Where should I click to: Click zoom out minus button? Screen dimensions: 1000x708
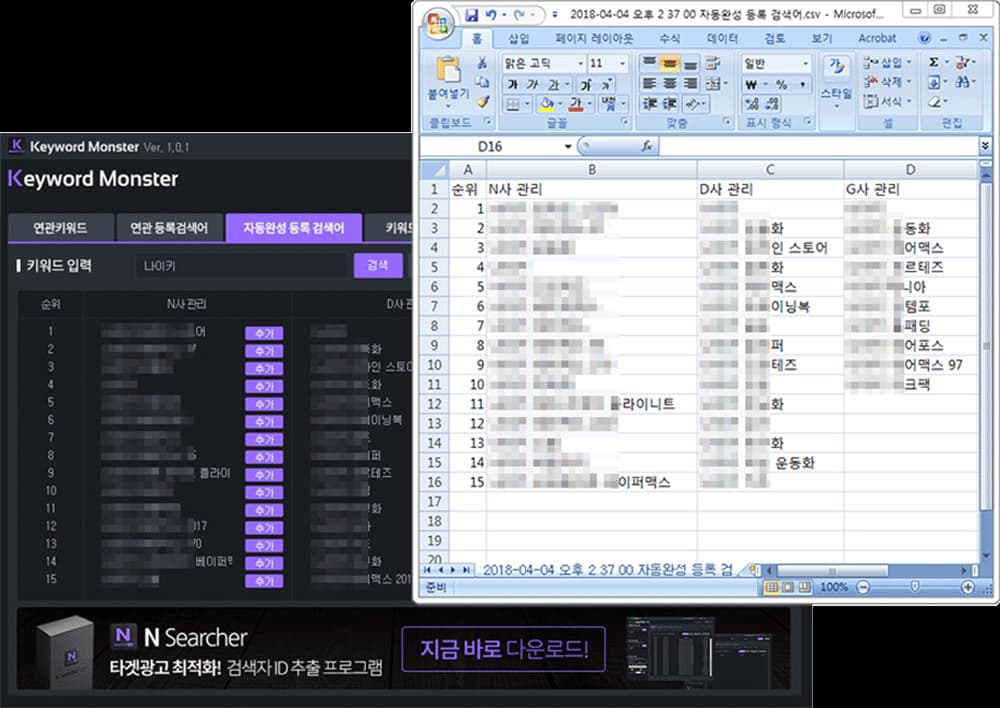[x=863, y=587]
